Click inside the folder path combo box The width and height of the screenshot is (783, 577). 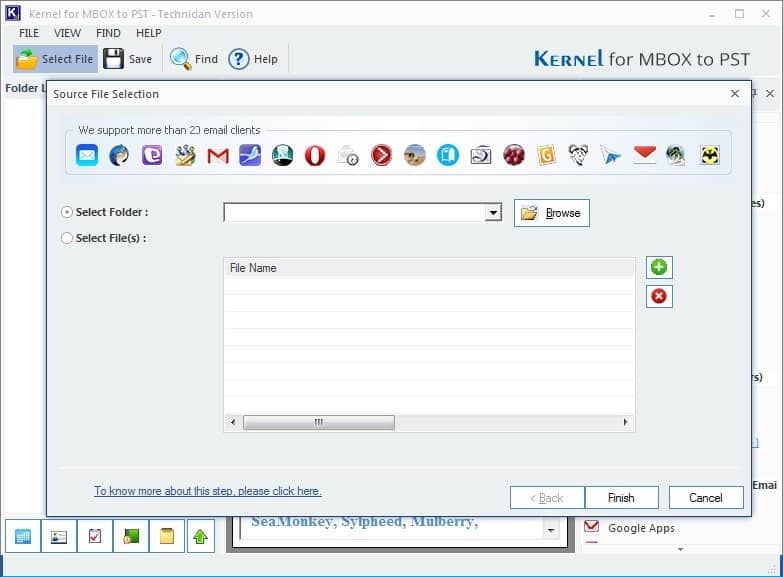coord(355,212)
